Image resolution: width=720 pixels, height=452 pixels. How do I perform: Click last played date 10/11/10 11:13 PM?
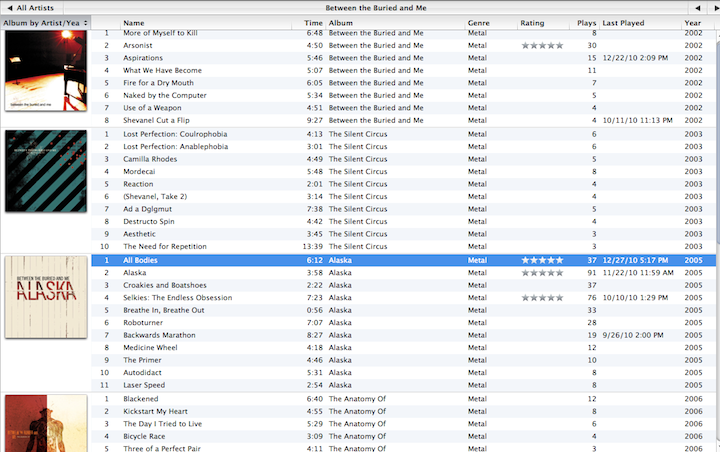(x=637, y=120)
